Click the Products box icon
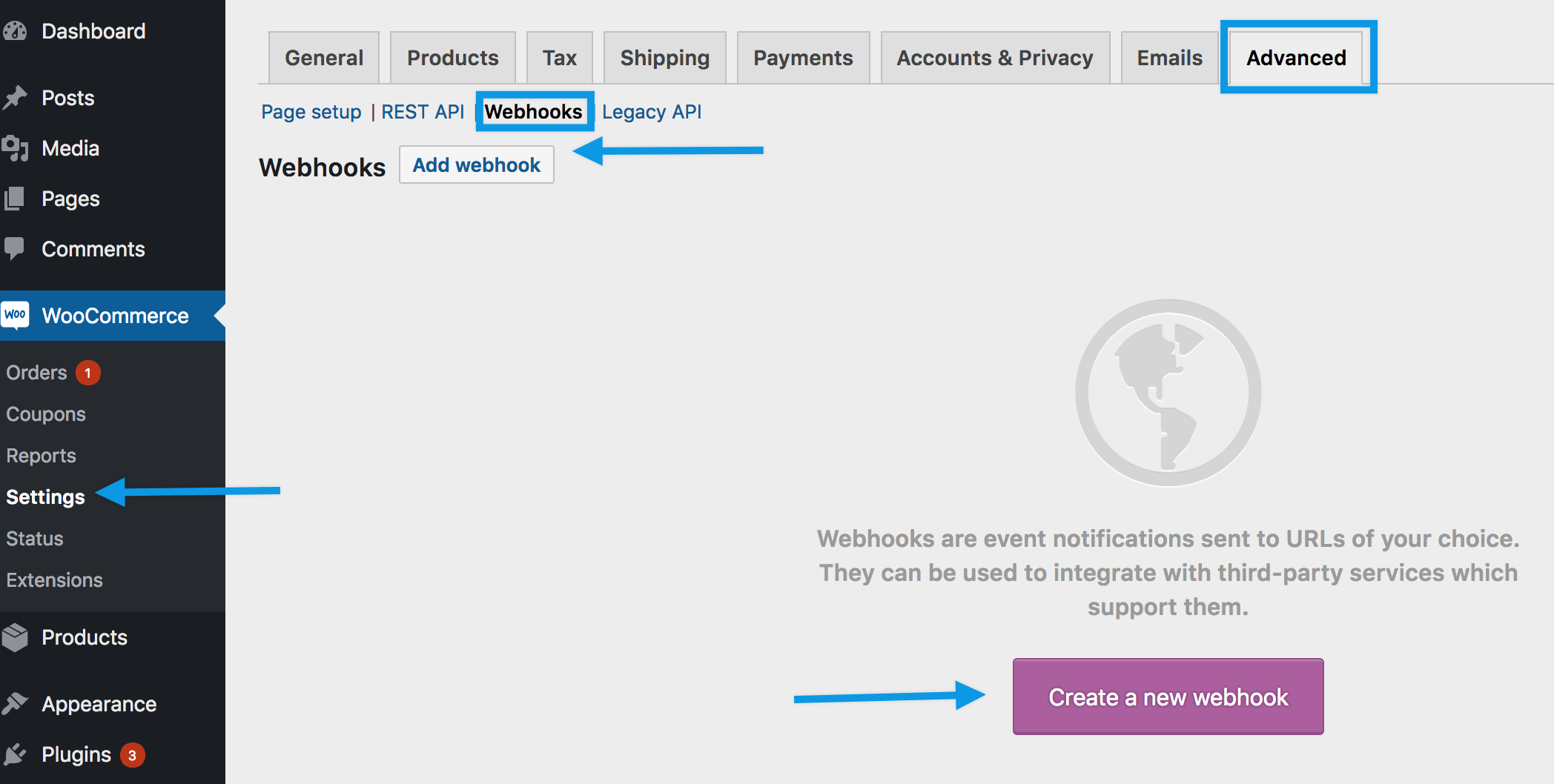 coord(15,637)
